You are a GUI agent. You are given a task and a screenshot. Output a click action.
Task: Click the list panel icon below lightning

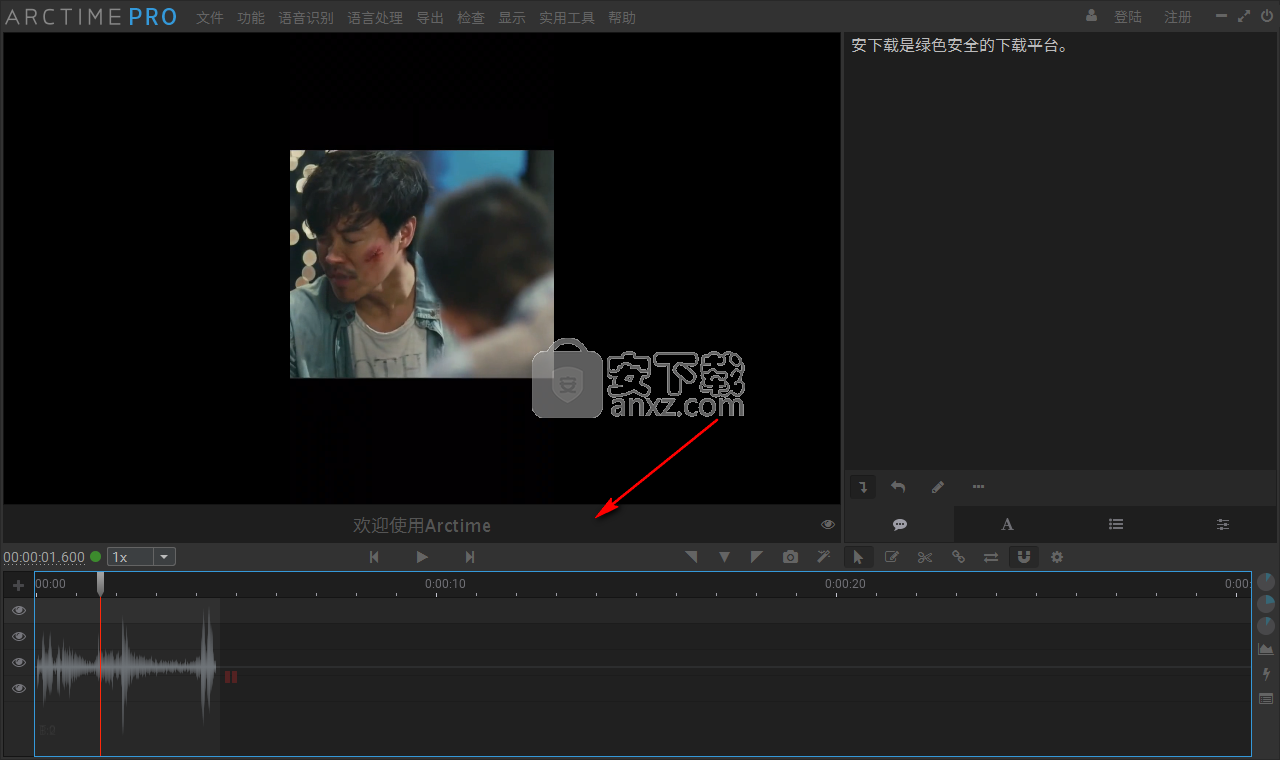pyautogui.click(x=1266, y=699)
